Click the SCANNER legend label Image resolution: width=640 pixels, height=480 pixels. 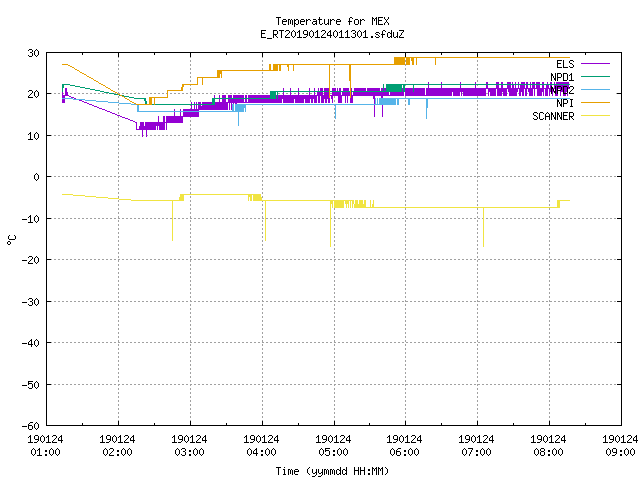pyautogui.click(x=553, y=116)
